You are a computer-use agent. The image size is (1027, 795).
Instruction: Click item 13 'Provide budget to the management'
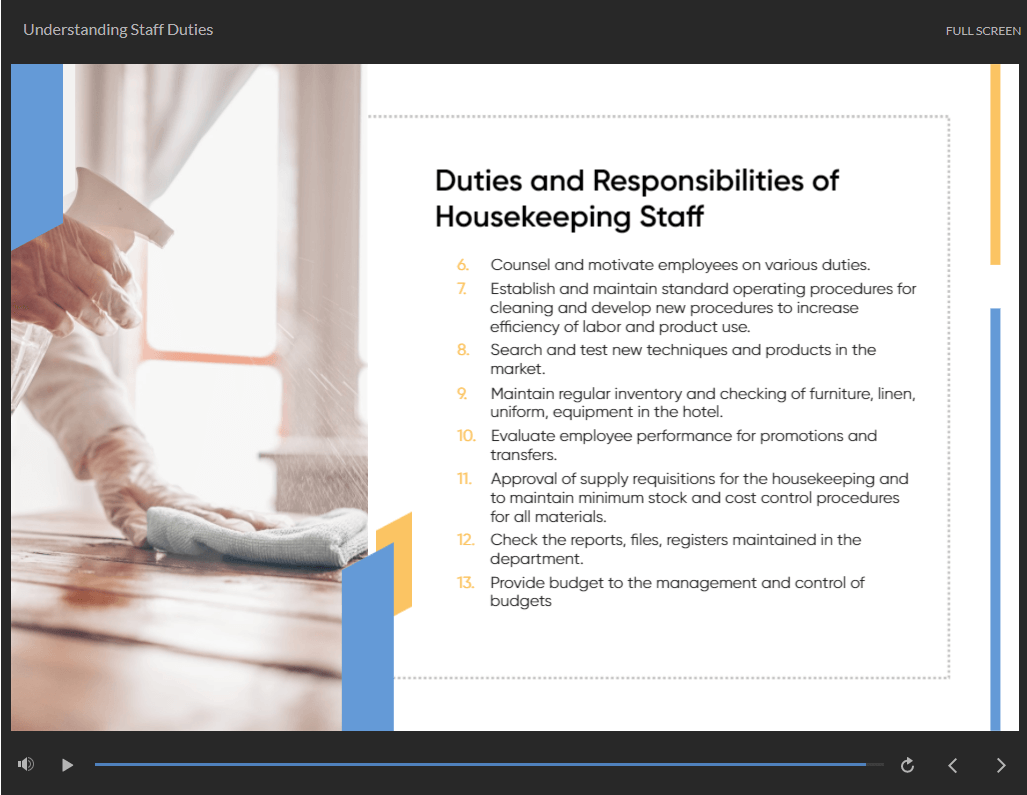coord(677,591)
